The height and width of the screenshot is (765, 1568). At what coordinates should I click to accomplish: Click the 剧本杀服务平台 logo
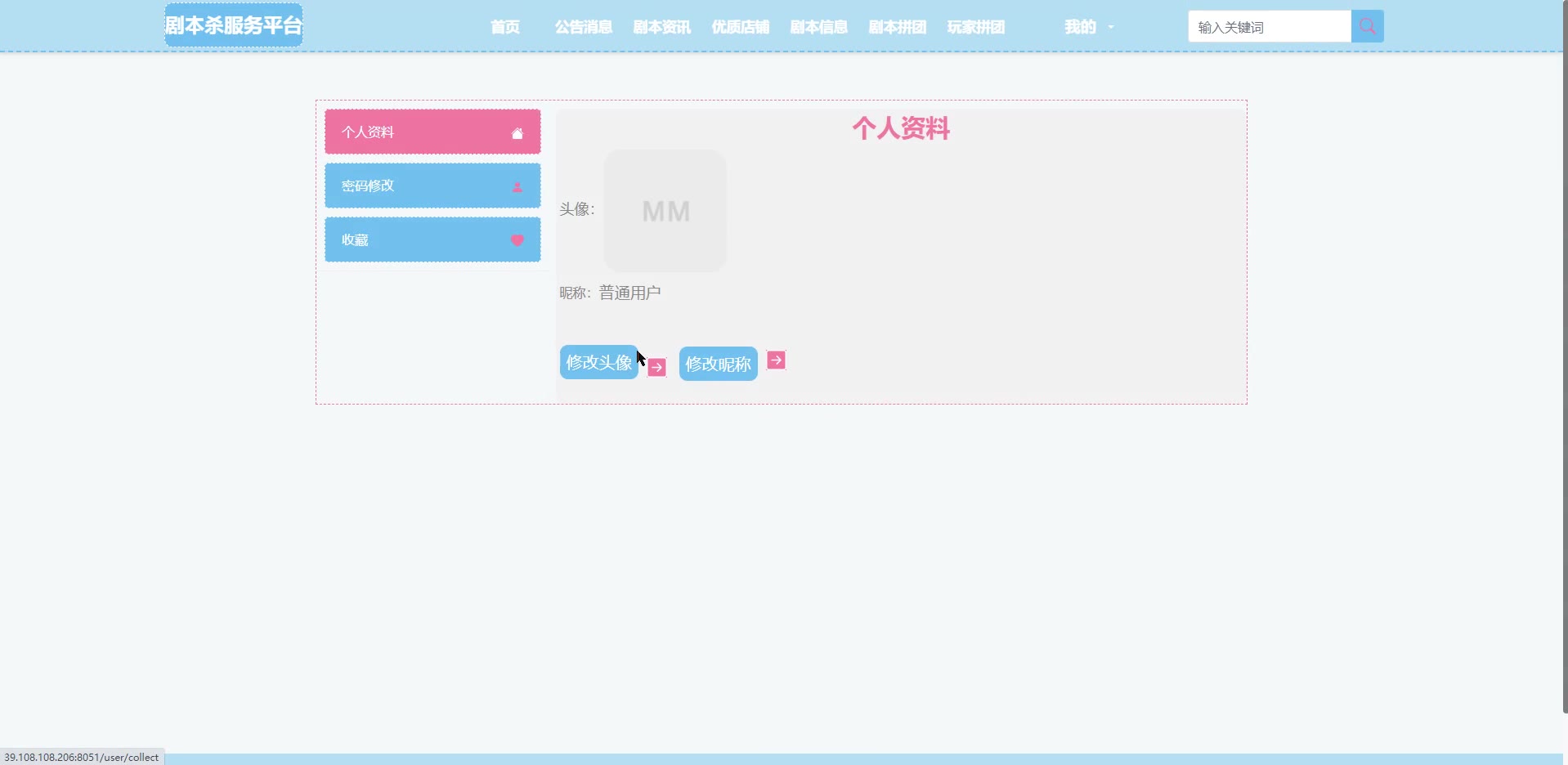[x=234, y=25]
